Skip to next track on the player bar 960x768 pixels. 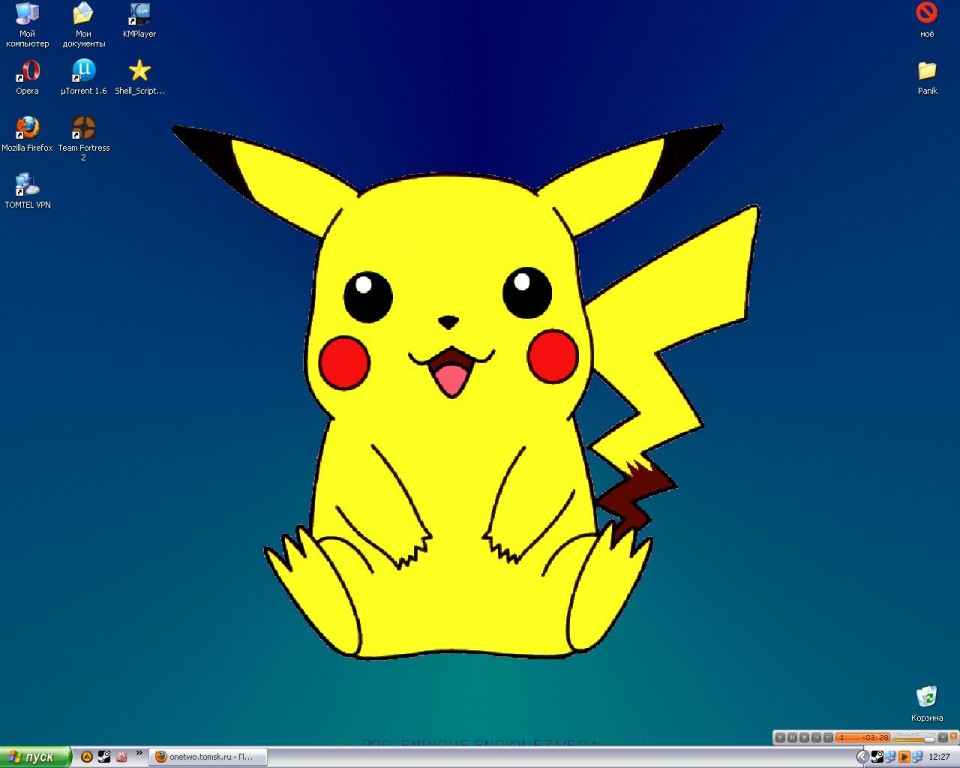pos(828,737)
